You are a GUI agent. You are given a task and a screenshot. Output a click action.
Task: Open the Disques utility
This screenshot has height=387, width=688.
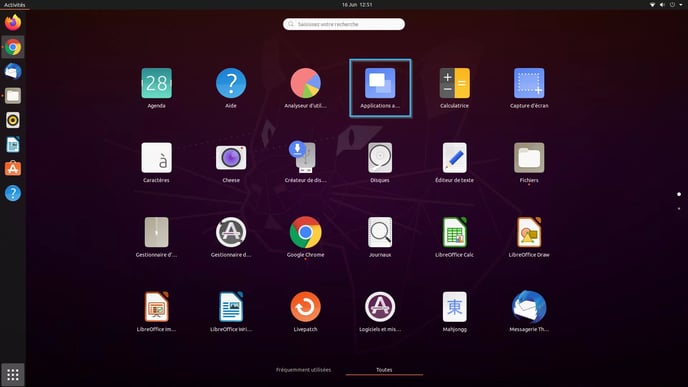[380, 158]
